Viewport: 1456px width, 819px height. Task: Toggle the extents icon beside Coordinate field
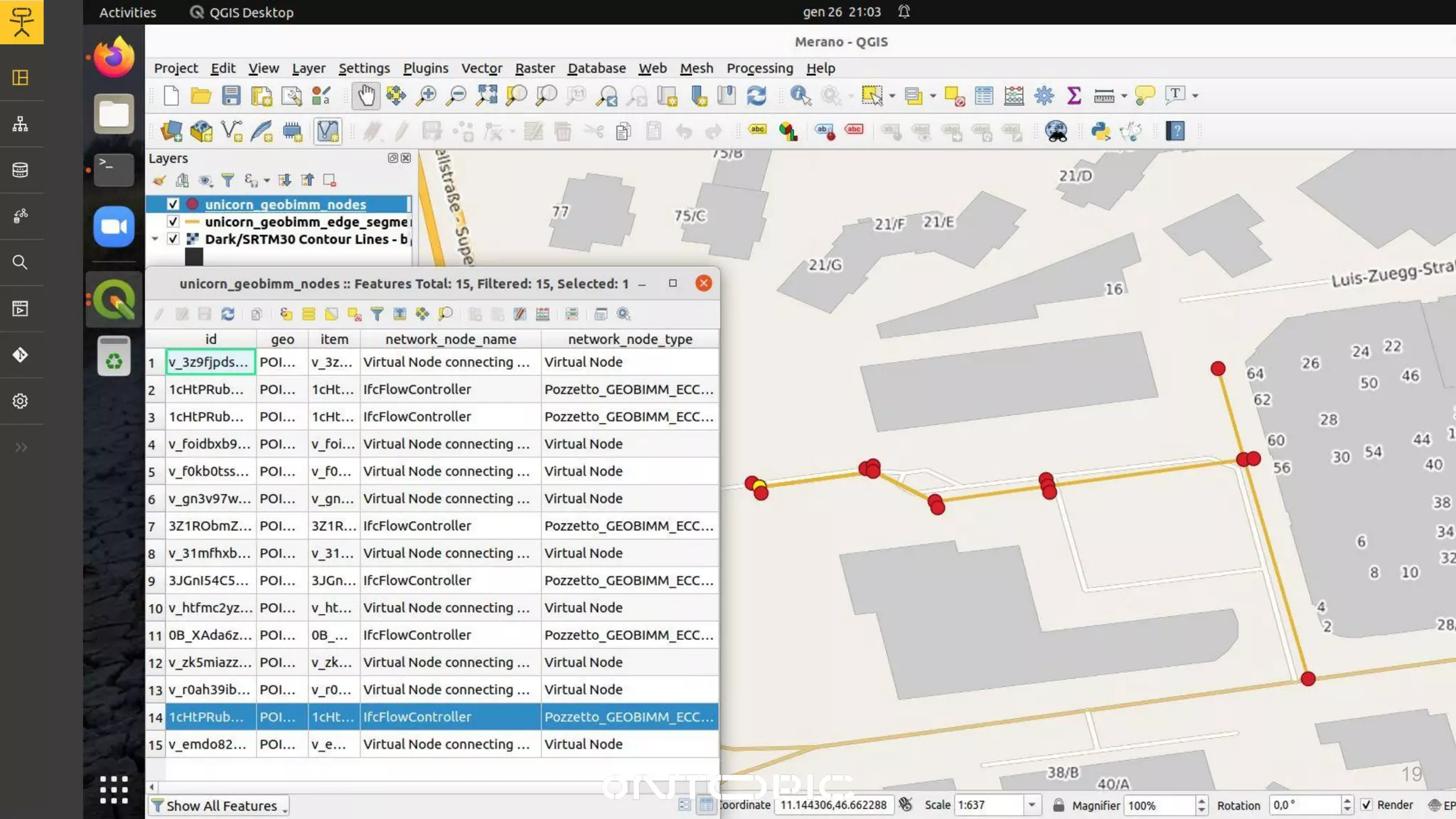[906, 805]
